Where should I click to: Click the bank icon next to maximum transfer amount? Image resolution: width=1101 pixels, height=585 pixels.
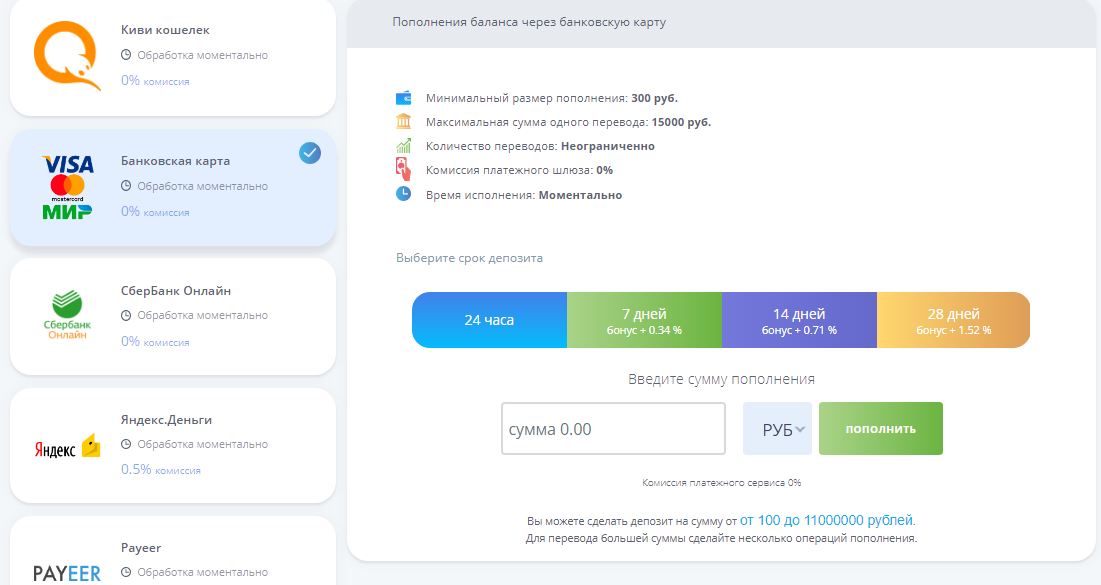(x=401, y=120)
